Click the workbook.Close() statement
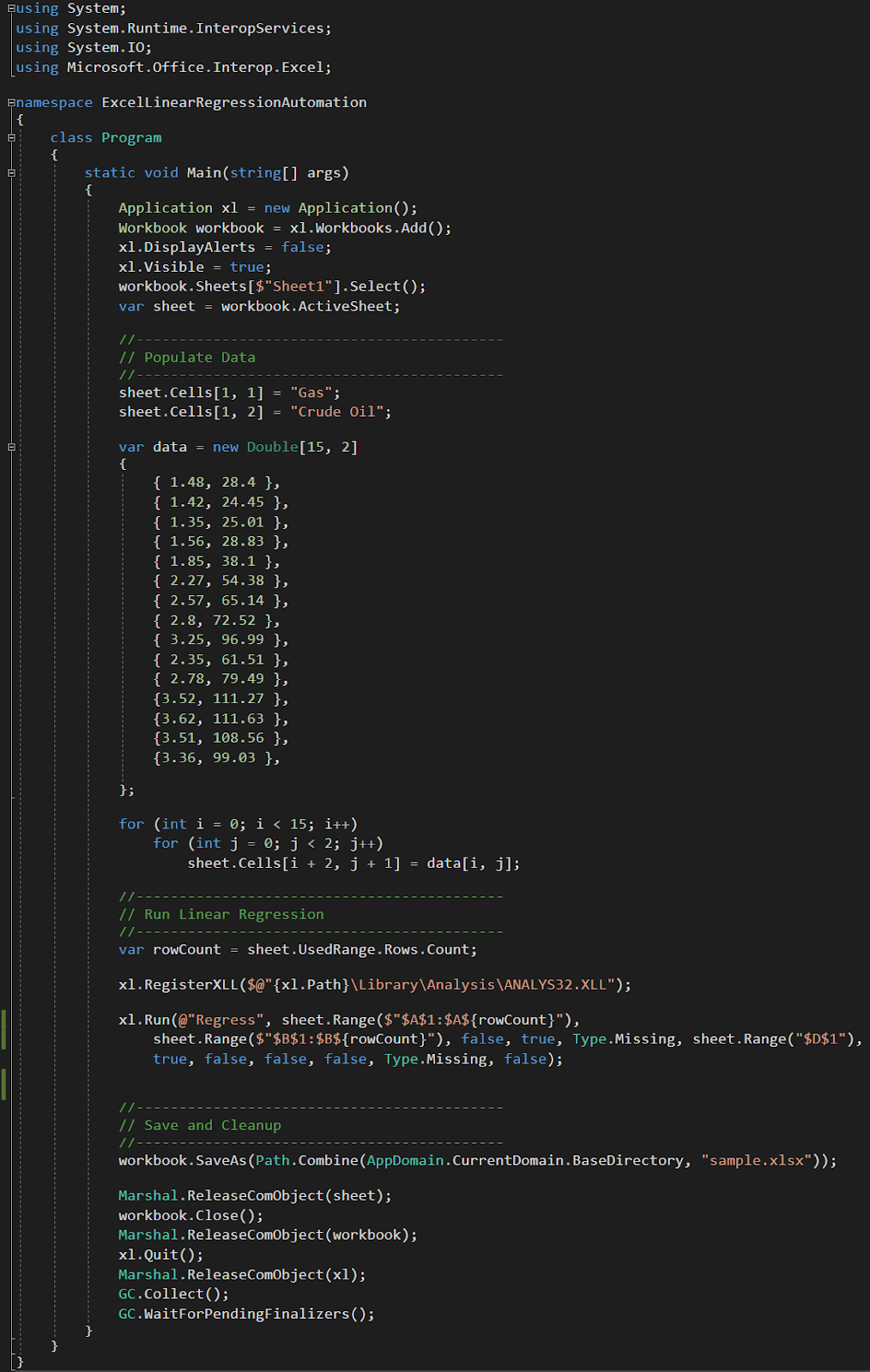The image size is (870, 1372). 191,1215
